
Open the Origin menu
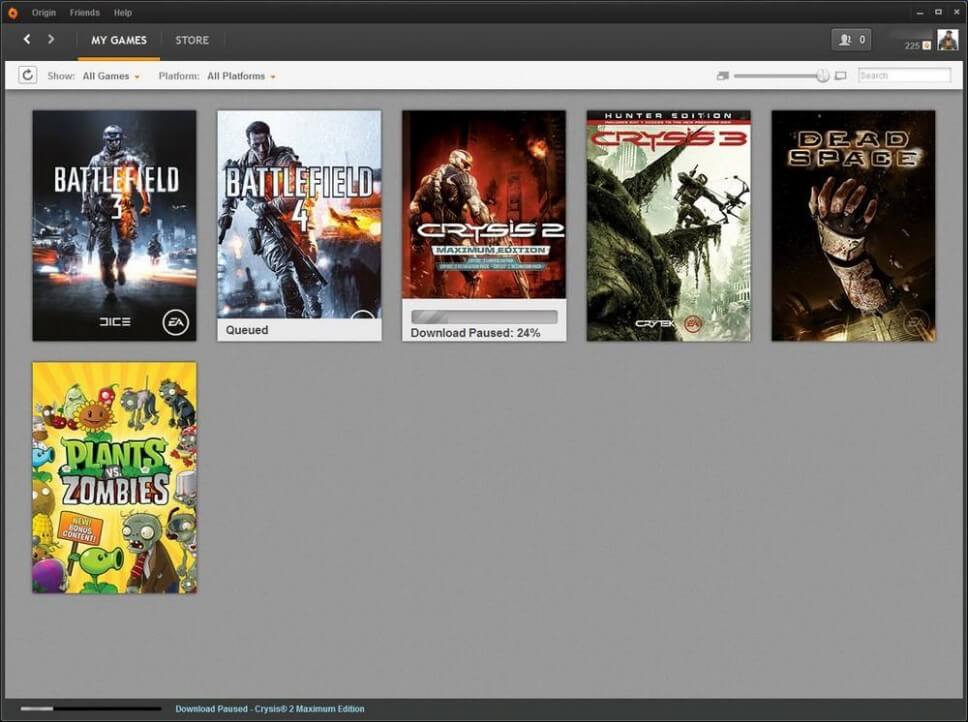44,12
